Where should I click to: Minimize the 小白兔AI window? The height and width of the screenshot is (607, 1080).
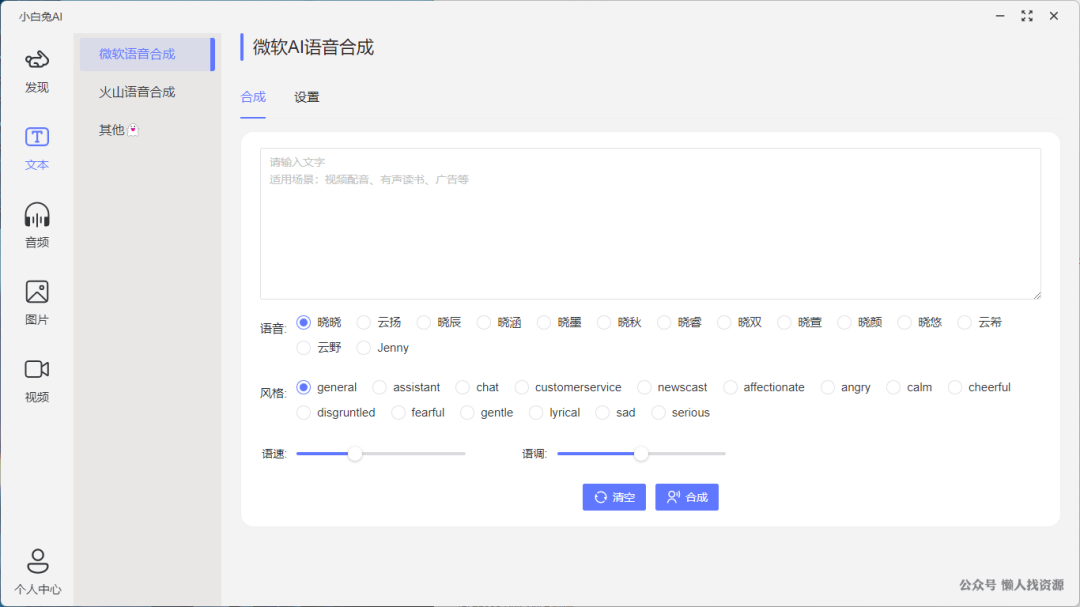tap(1000, 16)
